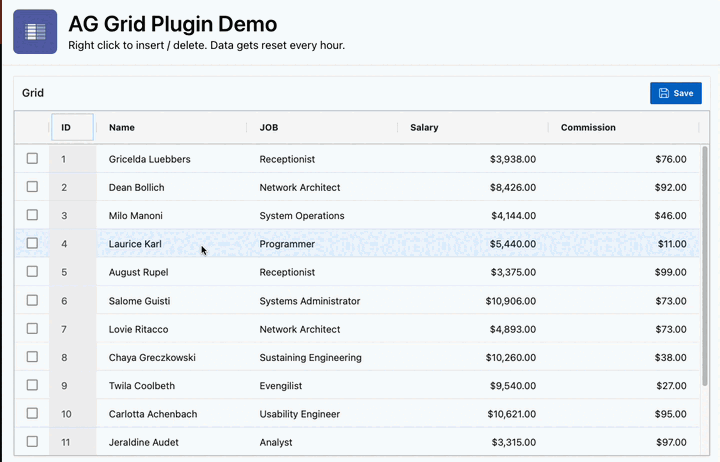Click the $10,906.00 salary cell
The image size is (720, 462).
pos(473,301)
